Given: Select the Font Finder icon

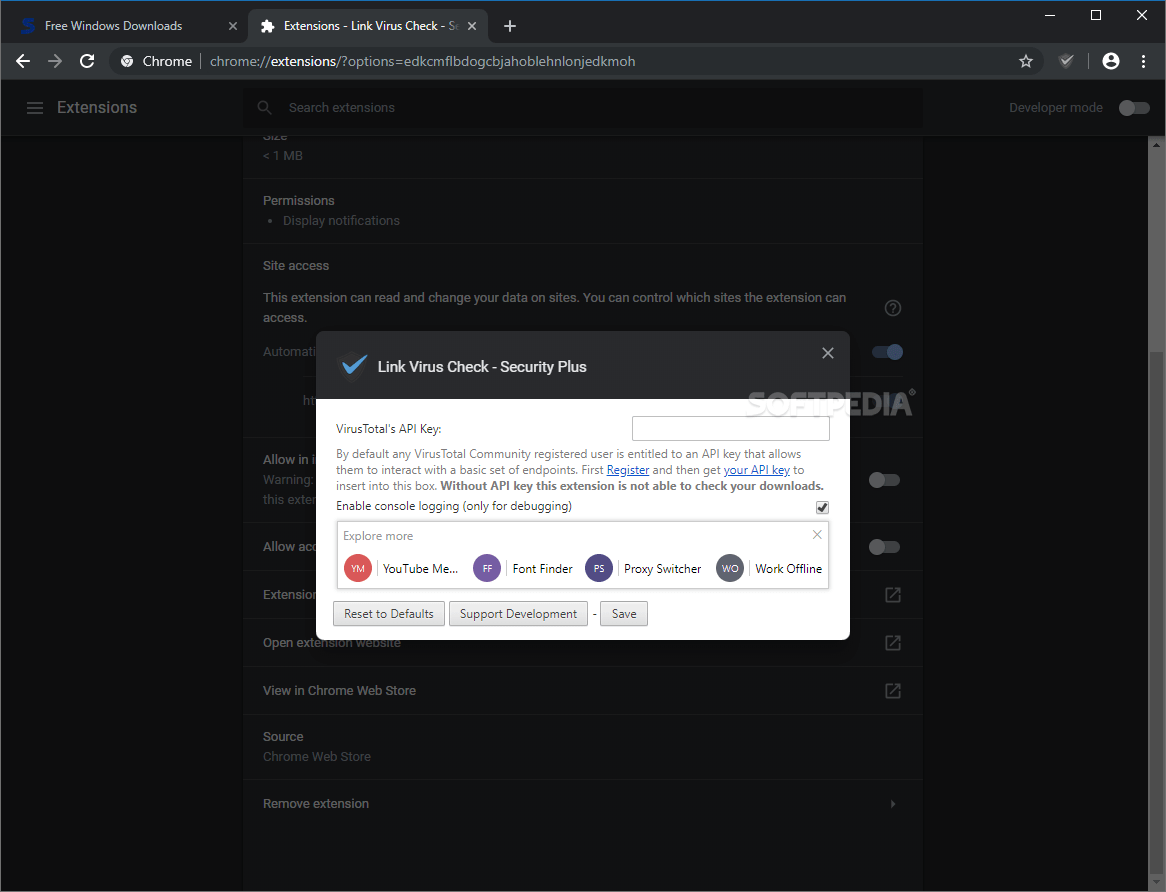Looking at the screenshot, I should click(486, 568).
